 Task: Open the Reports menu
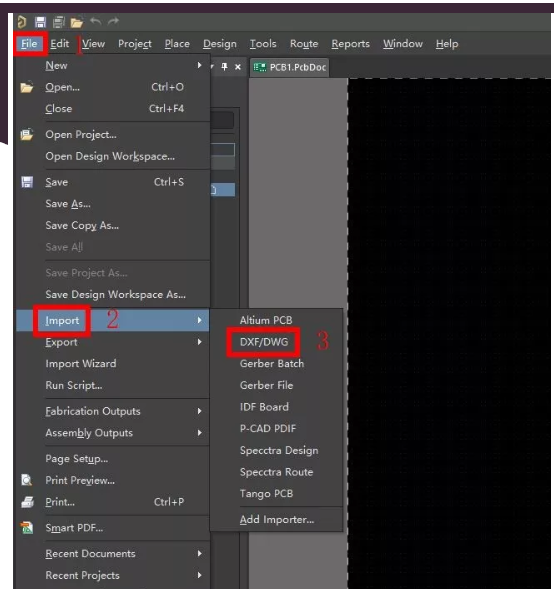350,44
